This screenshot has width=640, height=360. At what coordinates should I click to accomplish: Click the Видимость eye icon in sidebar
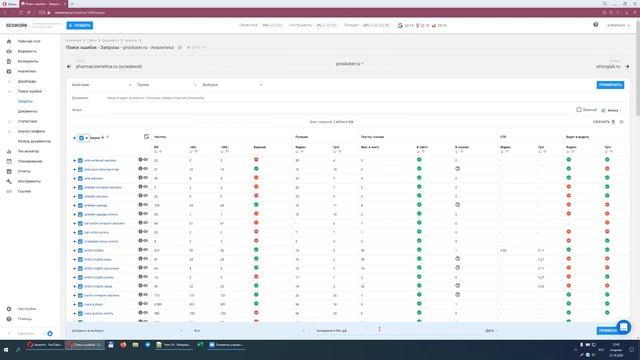tap(9, 51)
